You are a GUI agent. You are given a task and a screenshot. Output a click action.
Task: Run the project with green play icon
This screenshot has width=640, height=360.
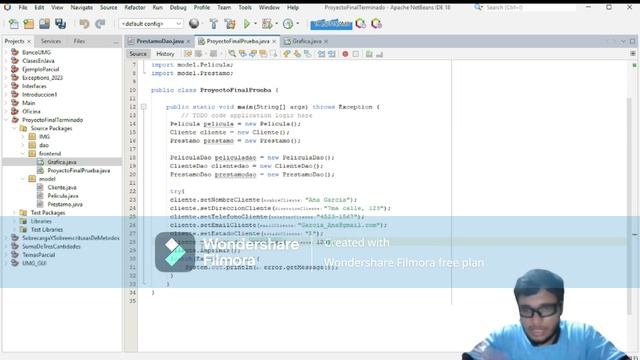coord(247,24)
